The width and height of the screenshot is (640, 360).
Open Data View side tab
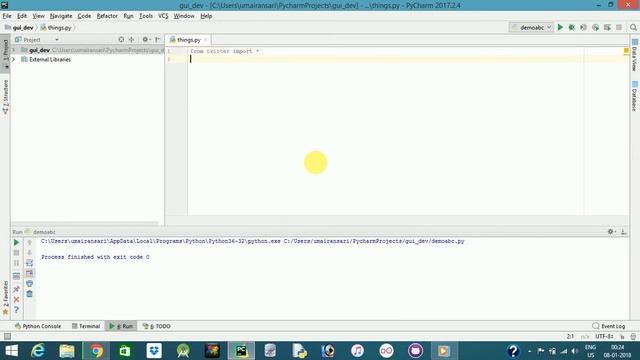pos(635,55)
